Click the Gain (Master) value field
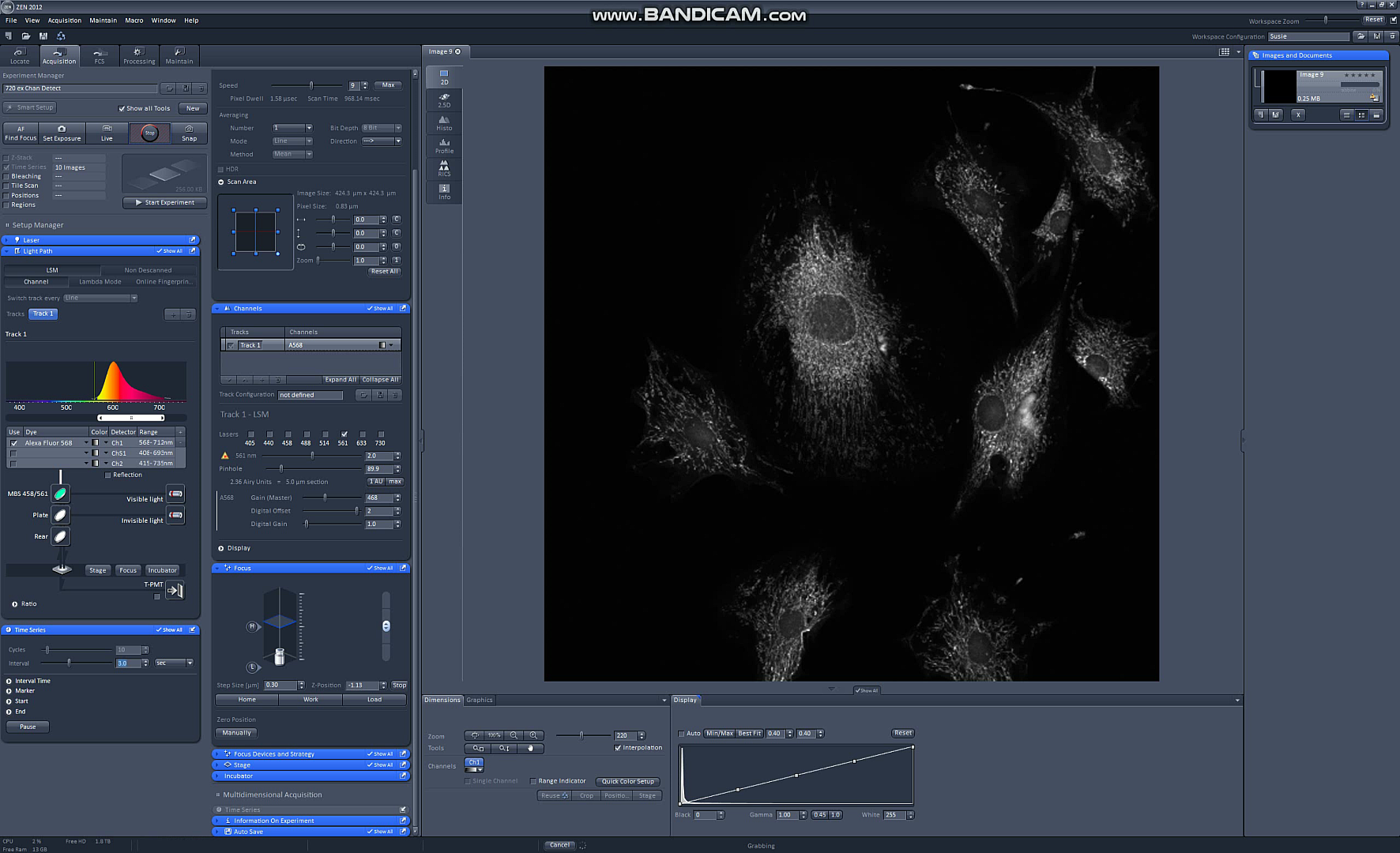1400x853 pixels. click(378, 498)
